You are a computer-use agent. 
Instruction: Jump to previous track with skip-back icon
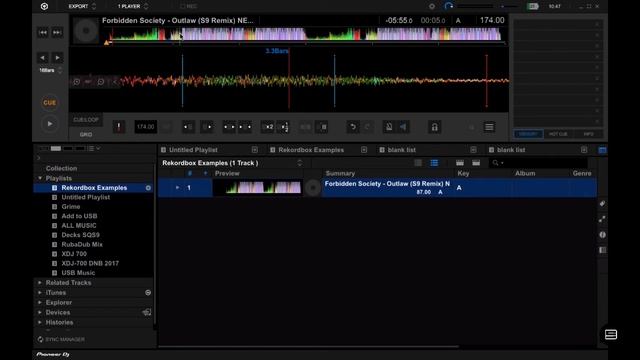point(43,32)
